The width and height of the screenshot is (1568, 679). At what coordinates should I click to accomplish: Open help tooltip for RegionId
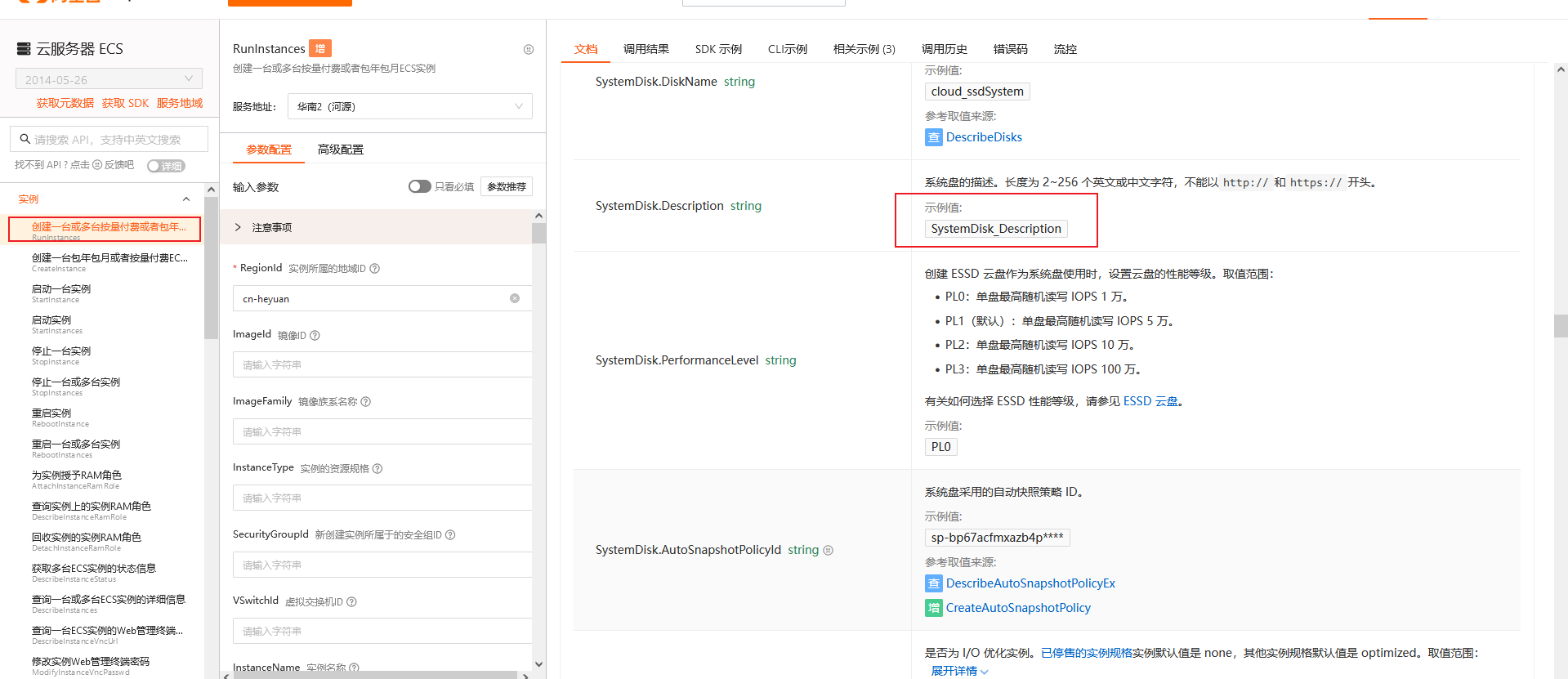[374, 268]
